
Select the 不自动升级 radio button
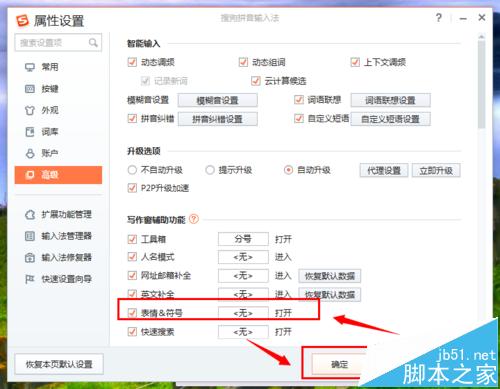132,170
